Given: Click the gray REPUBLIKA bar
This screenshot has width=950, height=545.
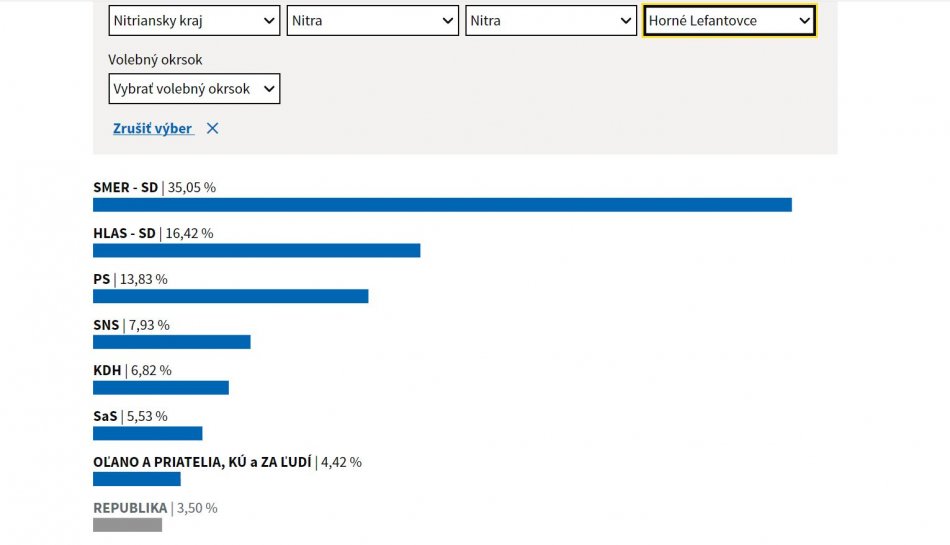Looking at the screenshot, I should pos(127,525).
